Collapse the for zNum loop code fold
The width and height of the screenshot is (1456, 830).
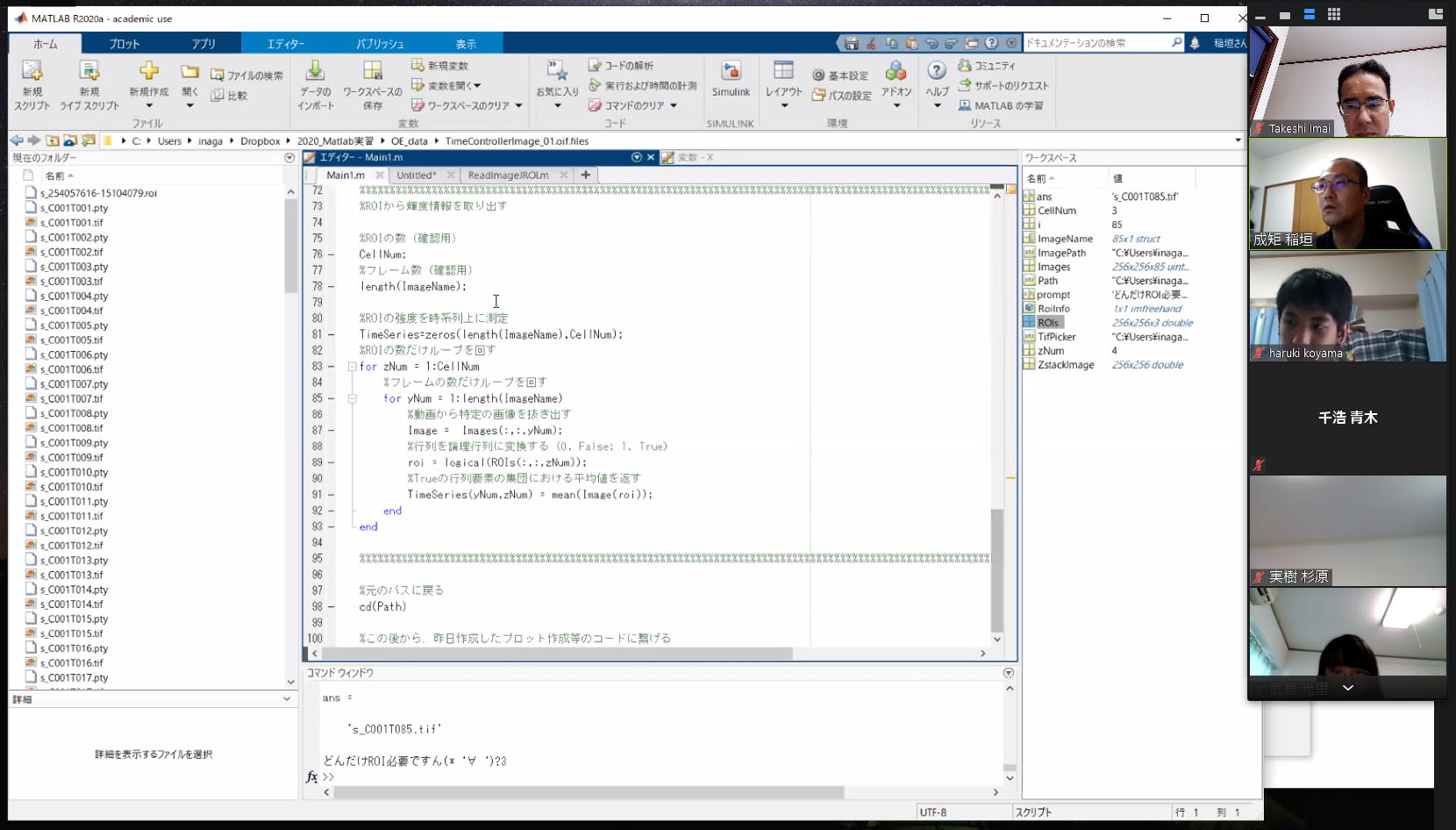tap(352, 367)
